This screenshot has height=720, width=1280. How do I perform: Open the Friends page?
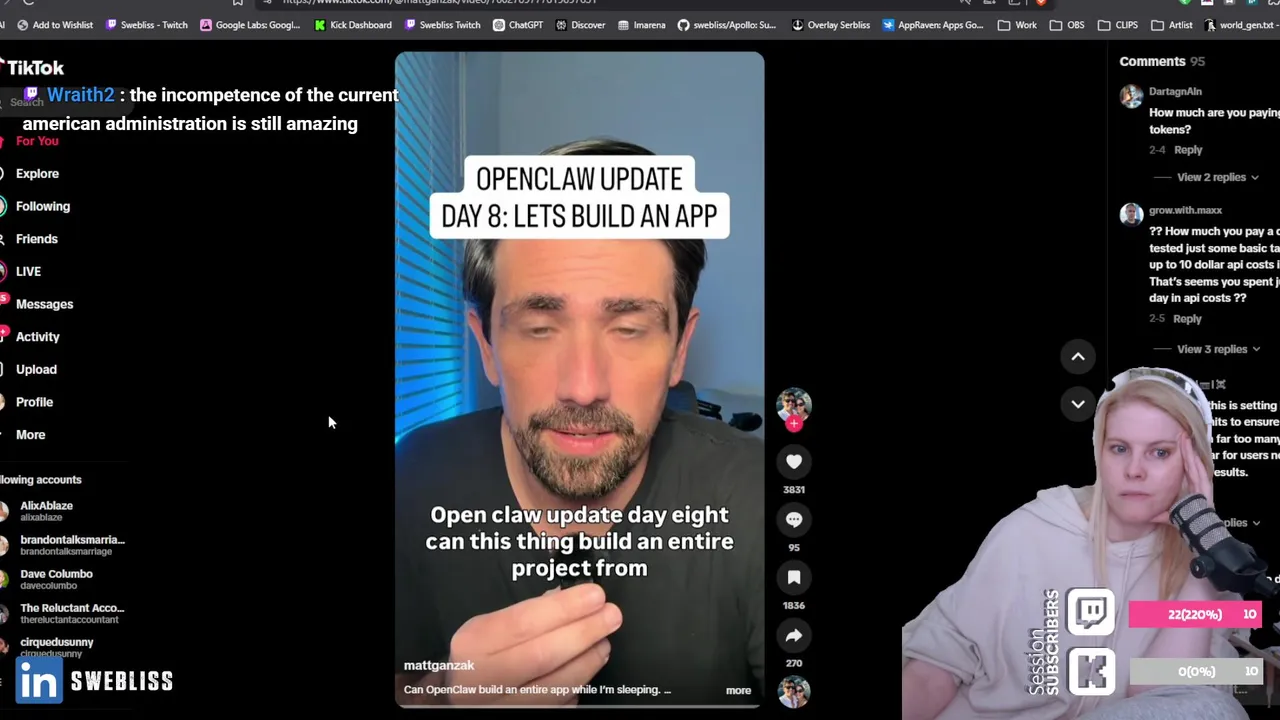click(37, 239)
